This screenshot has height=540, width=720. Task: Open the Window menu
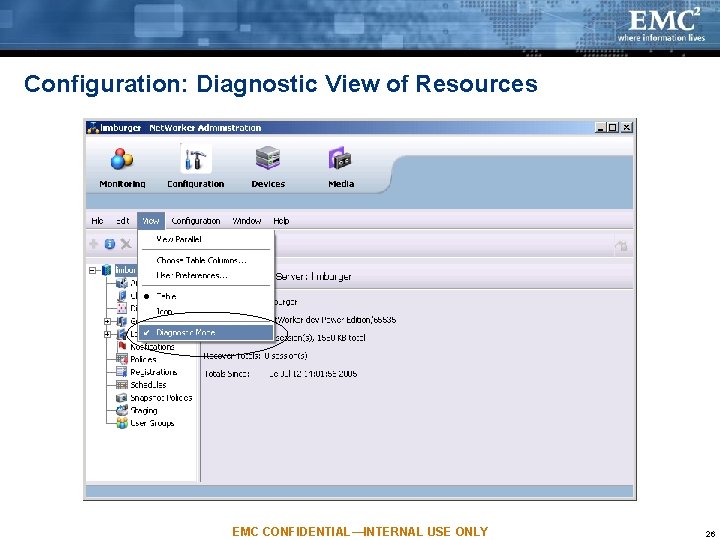point(247,221)
